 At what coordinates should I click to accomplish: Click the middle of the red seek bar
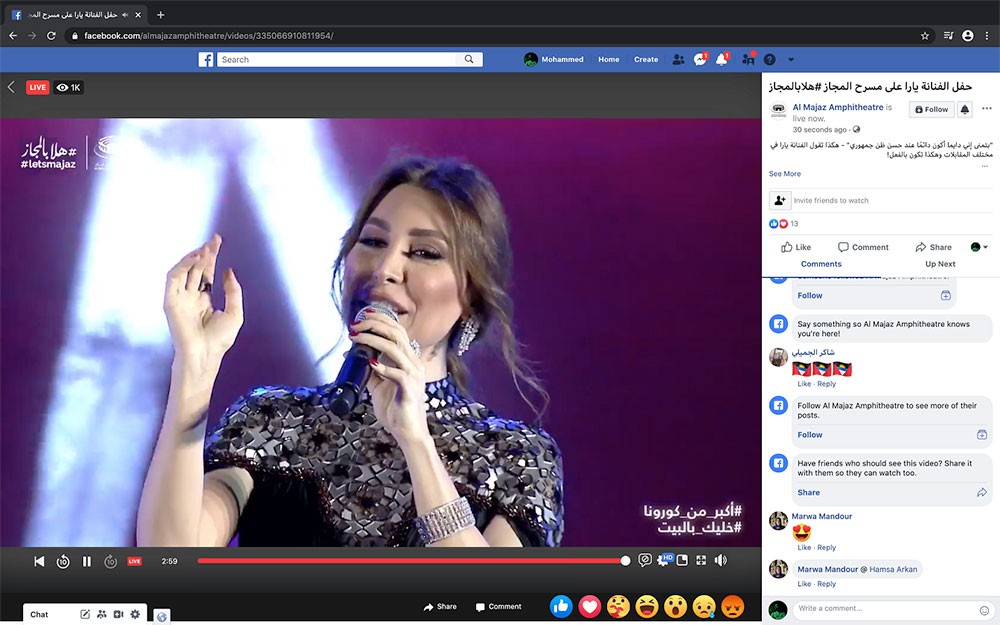tap(411, 561)
